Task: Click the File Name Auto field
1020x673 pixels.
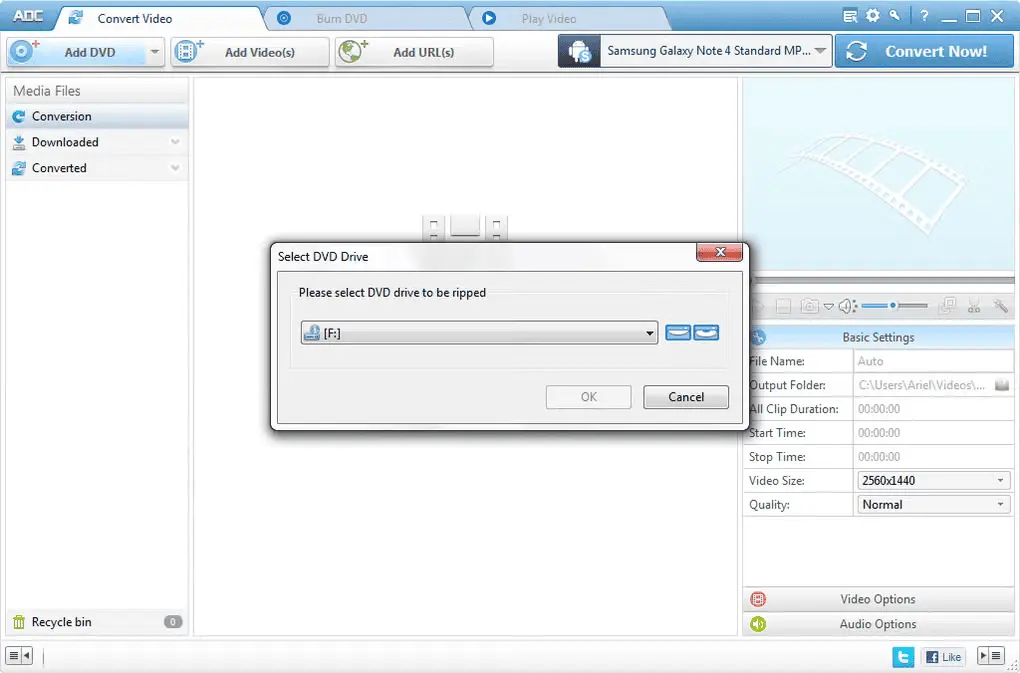Action: click(933, 361)
